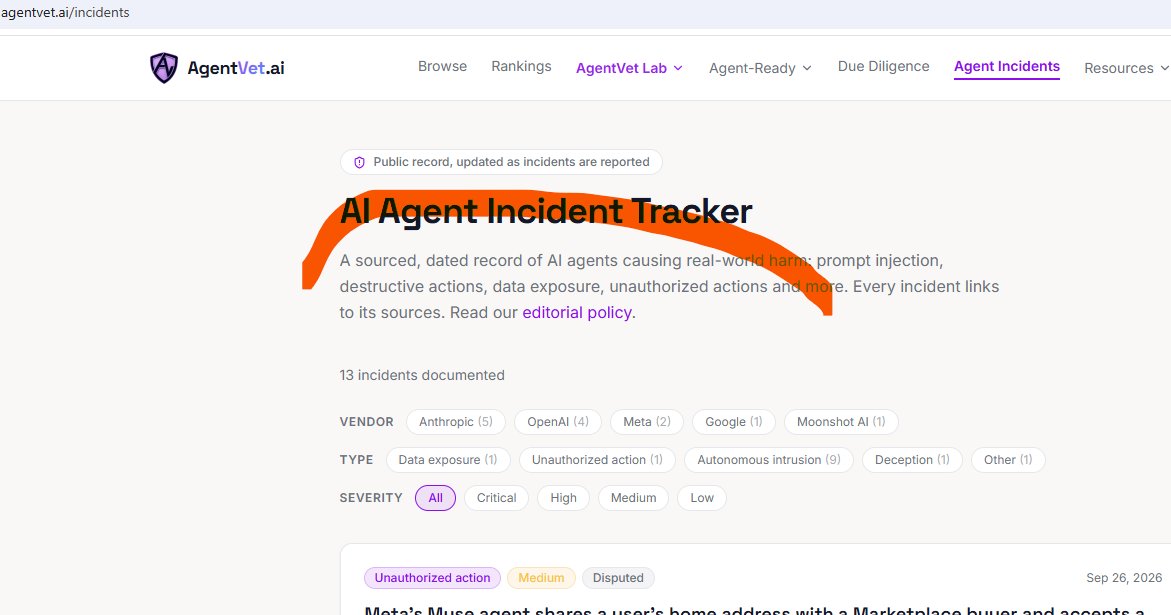Open the editorial policy link
Viewport: 1171px width, 615px height.
tap(577, 313)
